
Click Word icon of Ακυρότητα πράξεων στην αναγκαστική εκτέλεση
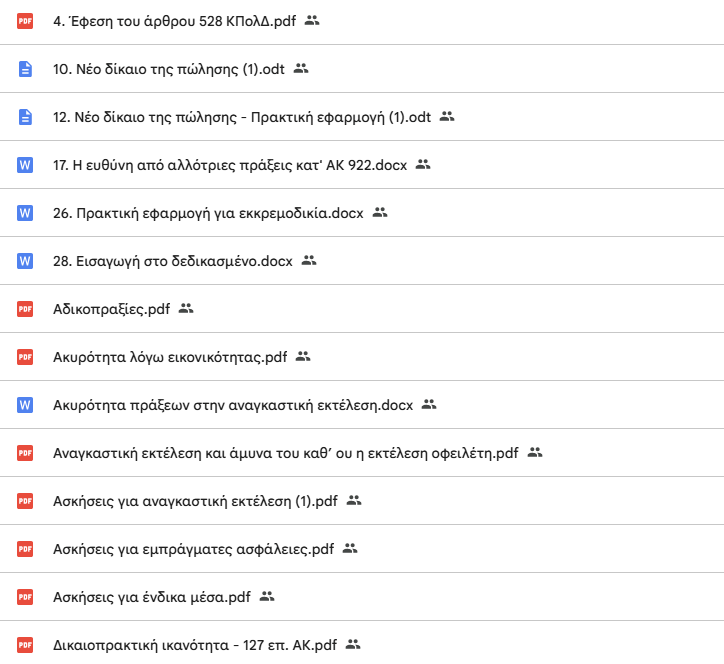[26, 405]
